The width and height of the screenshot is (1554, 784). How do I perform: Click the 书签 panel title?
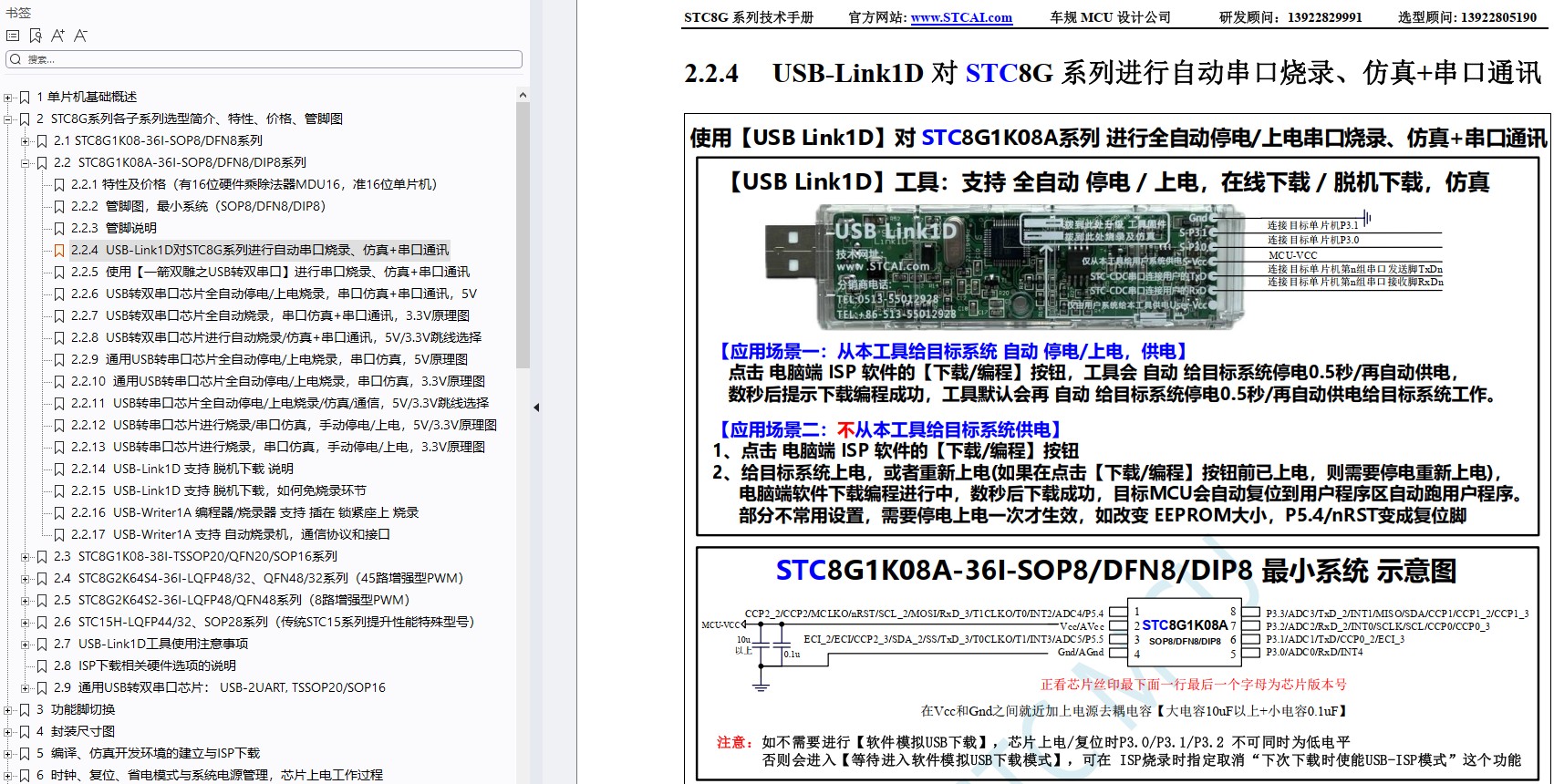click(18, 13)
